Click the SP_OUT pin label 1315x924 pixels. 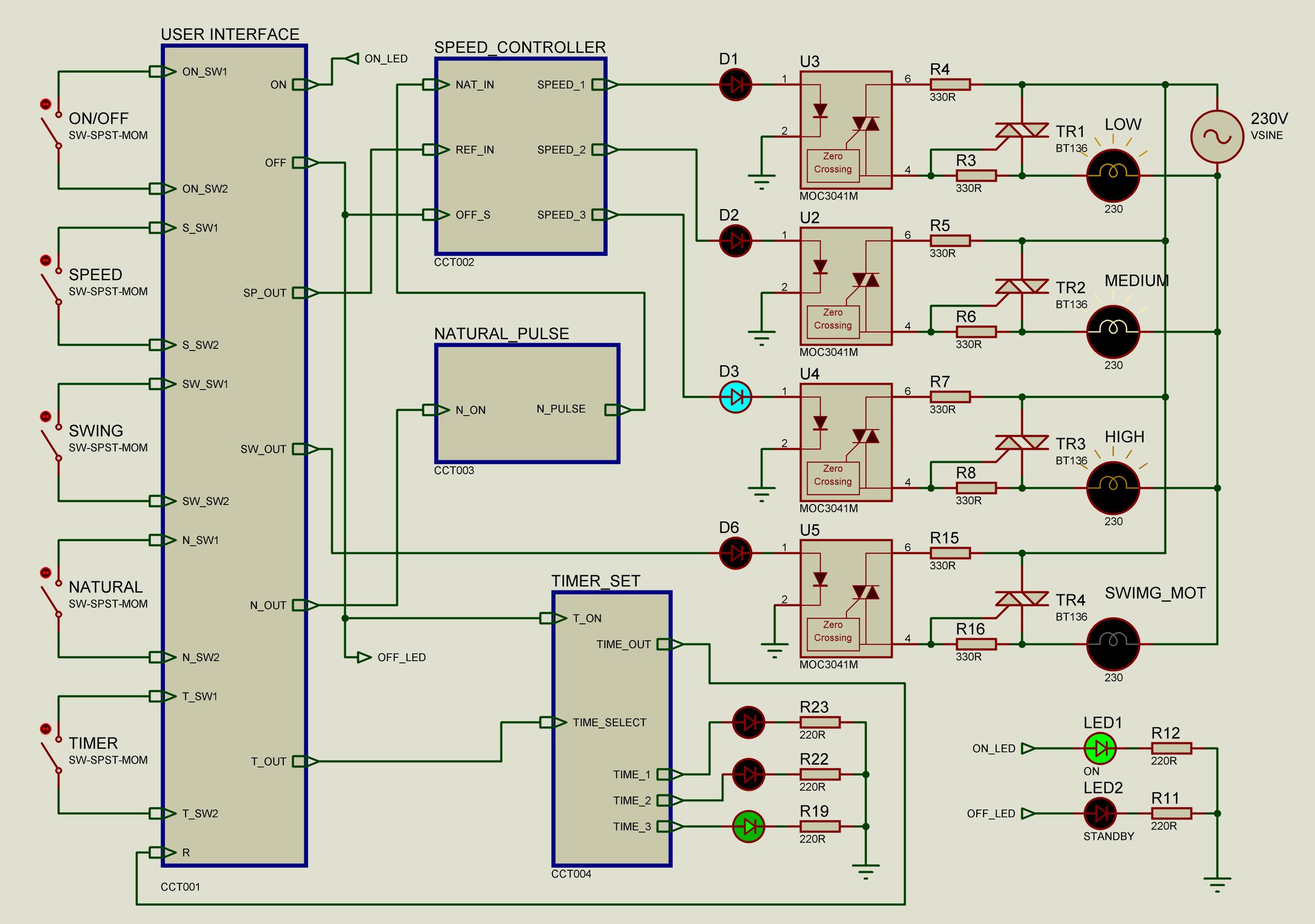(x=265, y=293)
